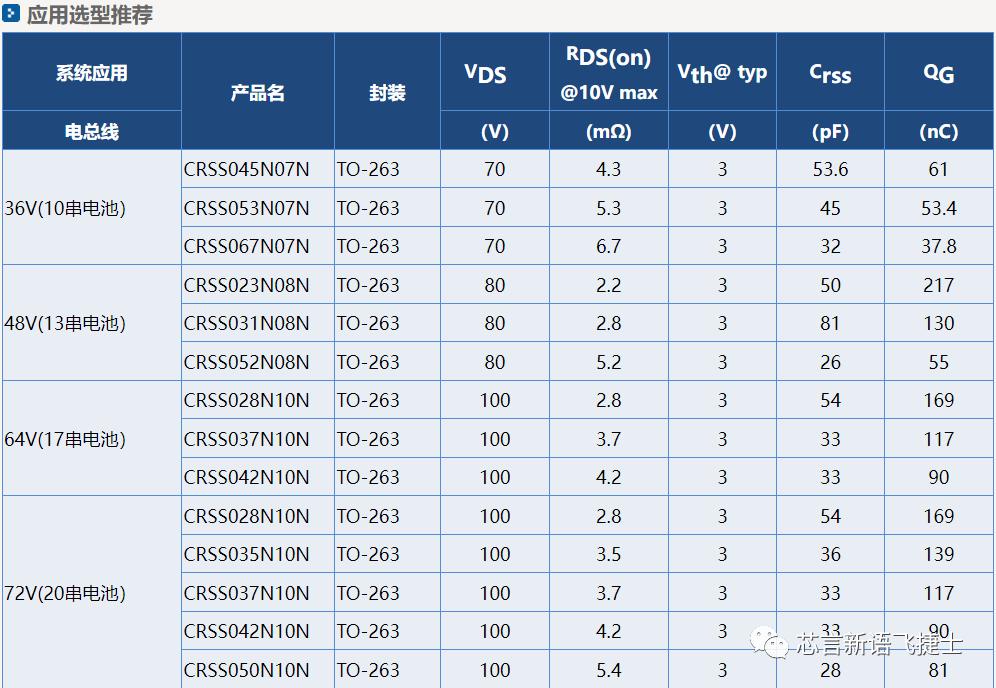Click TO-263 in the CRSS045N07N row

pos(368,170)
